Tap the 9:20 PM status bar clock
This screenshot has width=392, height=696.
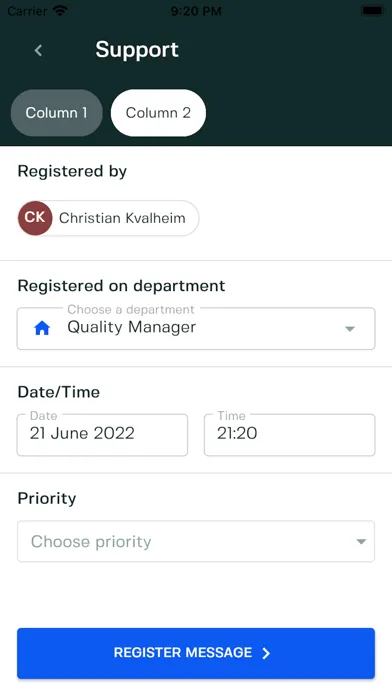point(196,11)
